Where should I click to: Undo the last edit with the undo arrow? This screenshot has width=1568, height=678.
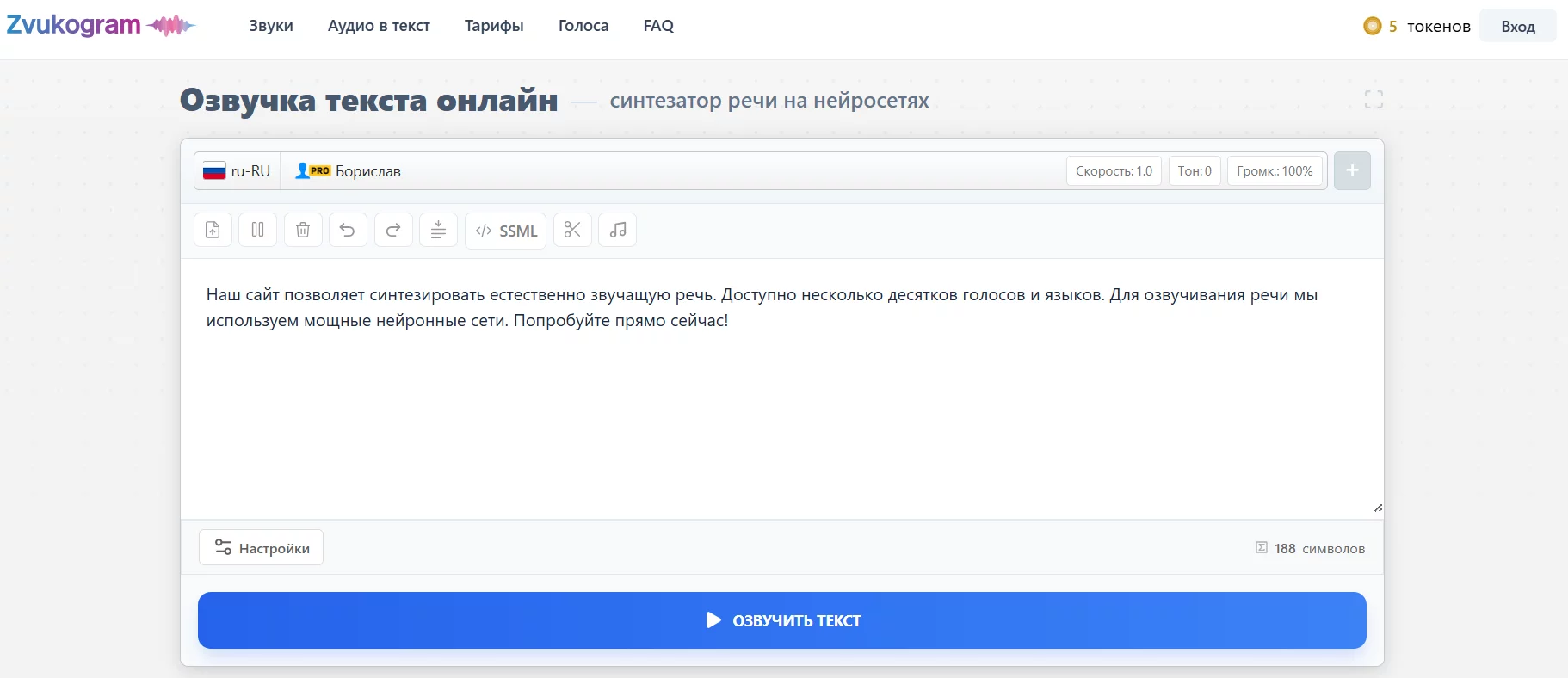[x=348, y=231]
